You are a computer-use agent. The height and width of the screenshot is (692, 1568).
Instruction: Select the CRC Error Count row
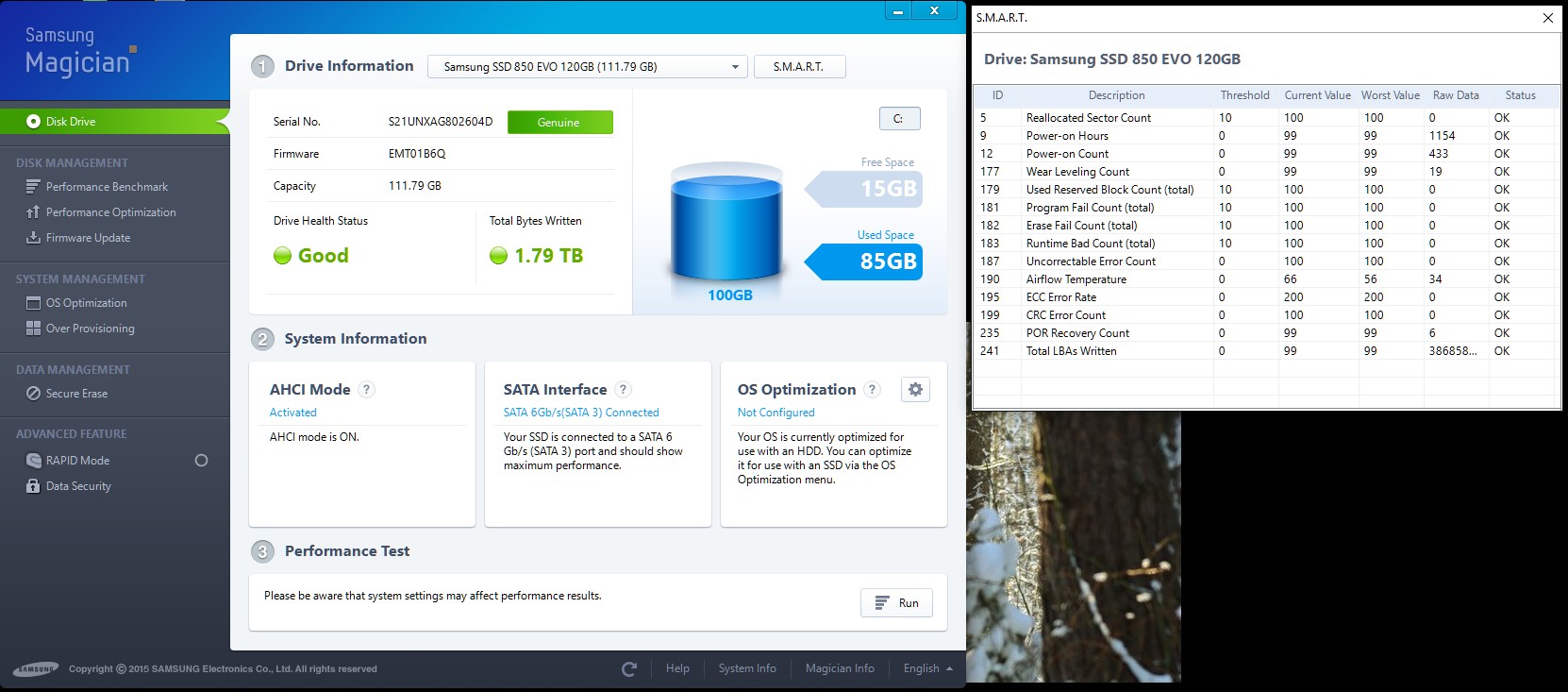(x=1266, y=315)
